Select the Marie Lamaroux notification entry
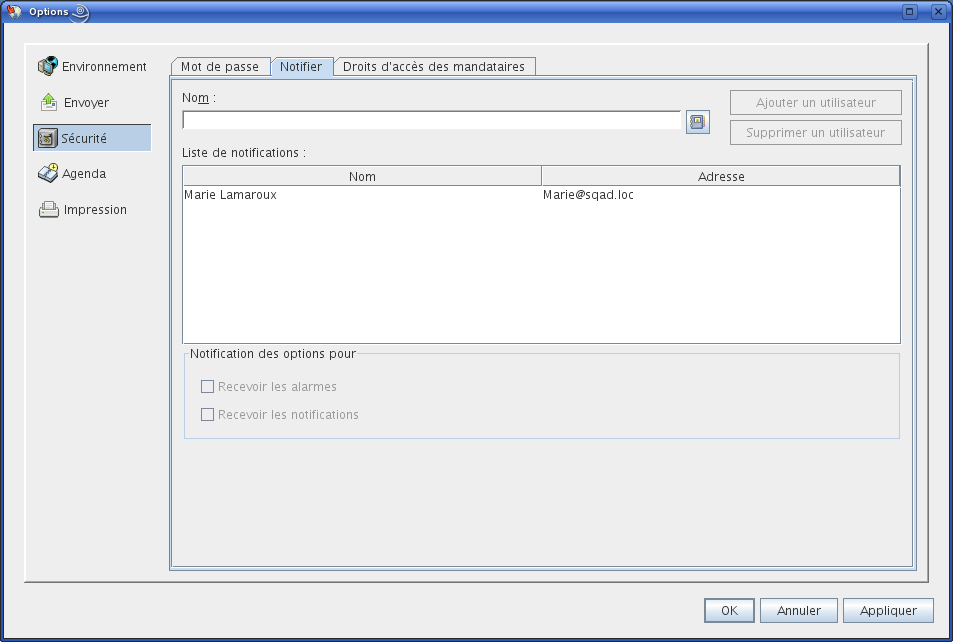Screen dimensions: 953x642 point(362,194)
